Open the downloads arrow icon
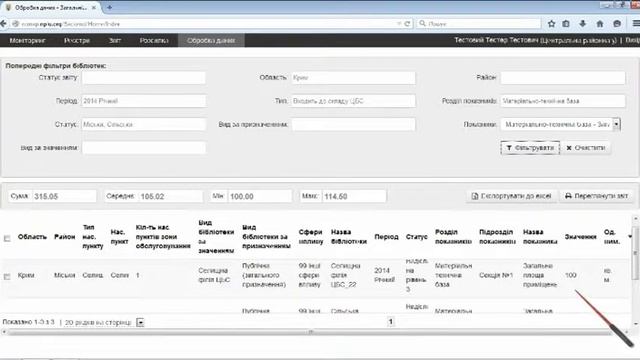This screenshot has height=360, width=640. pyautogui.click(x=583, y=24)
